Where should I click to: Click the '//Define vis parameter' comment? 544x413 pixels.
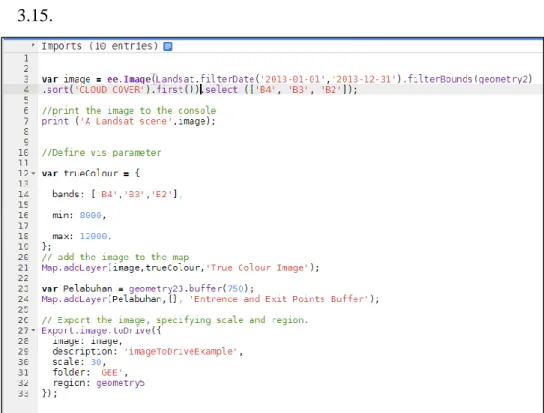[x=101, y=153]
